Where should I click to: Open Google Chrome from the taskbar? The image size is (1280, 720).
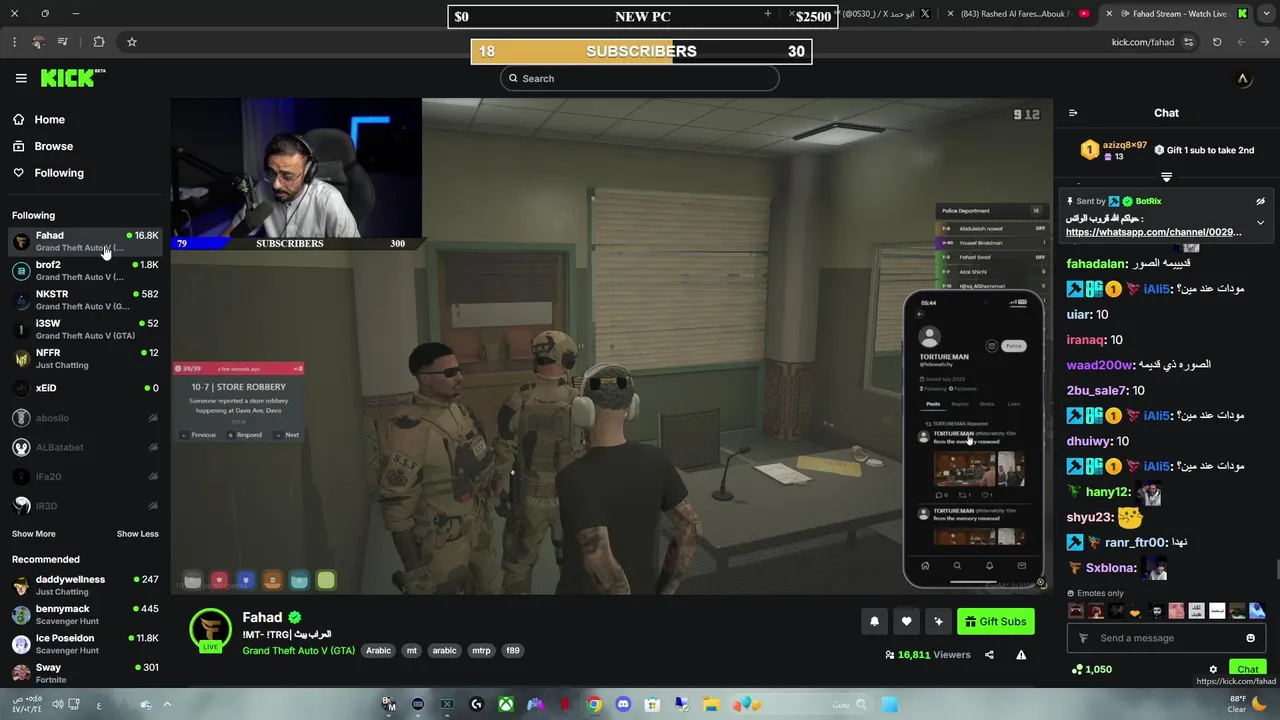[x=594, y=704]
